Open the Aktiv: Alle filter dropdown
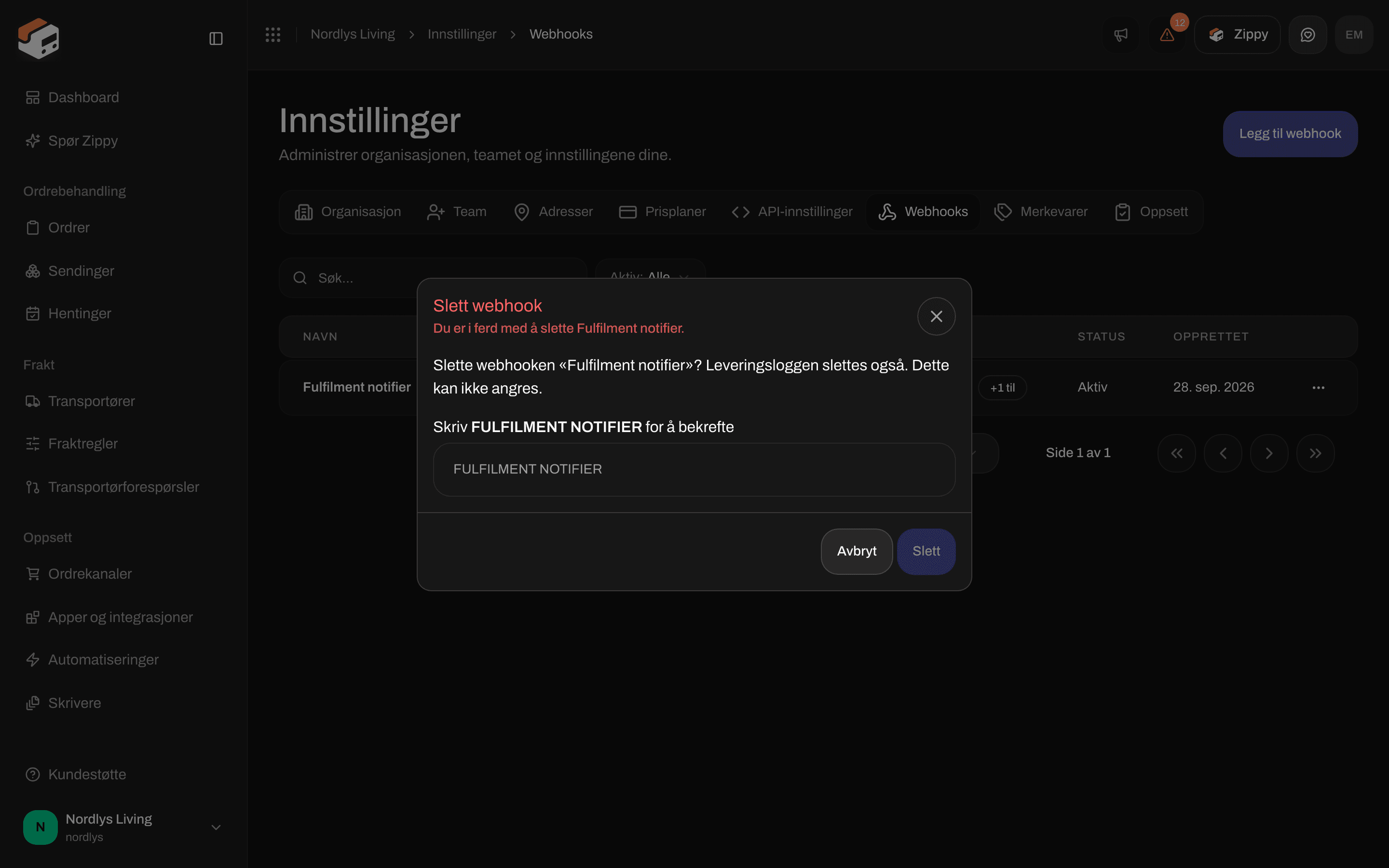 click(x=650, y=269)
